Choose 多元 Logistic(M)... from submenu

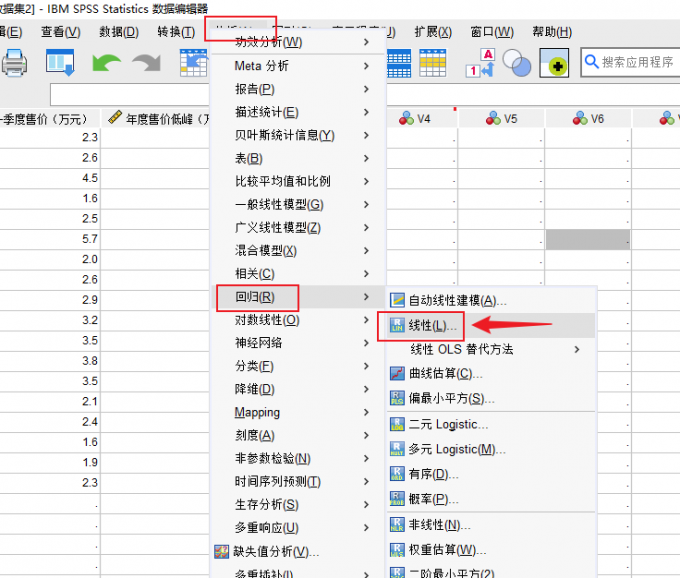click(457, 449)
